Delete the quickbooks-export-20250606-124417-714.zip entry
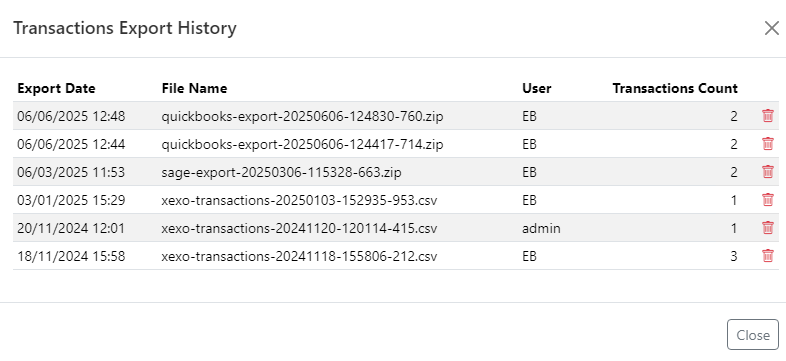Viewport: 786px width, 361px height. [767, 144]
